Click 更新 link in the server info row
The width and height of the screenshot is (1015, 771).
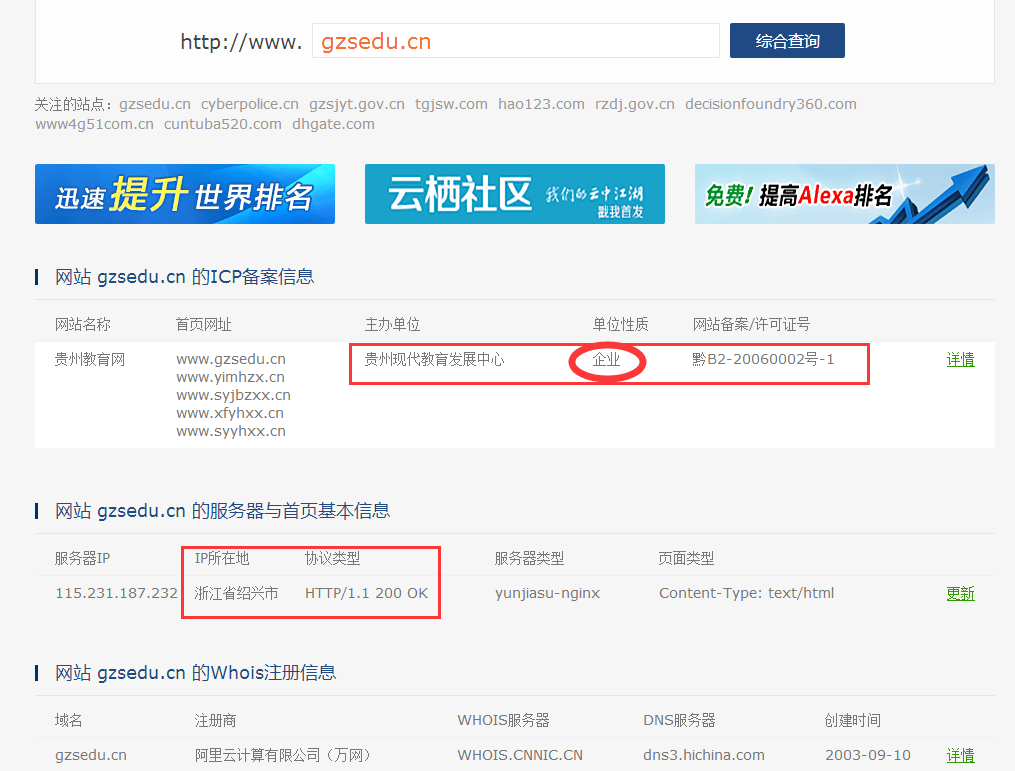[960, 594]
